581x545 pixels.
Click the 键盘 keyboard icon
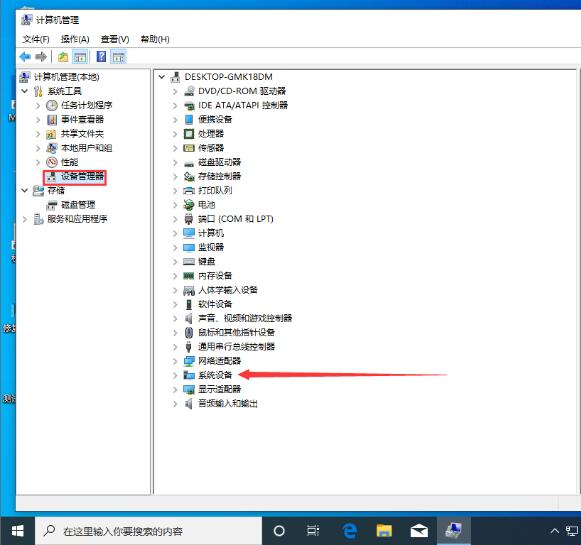point(189,262)
